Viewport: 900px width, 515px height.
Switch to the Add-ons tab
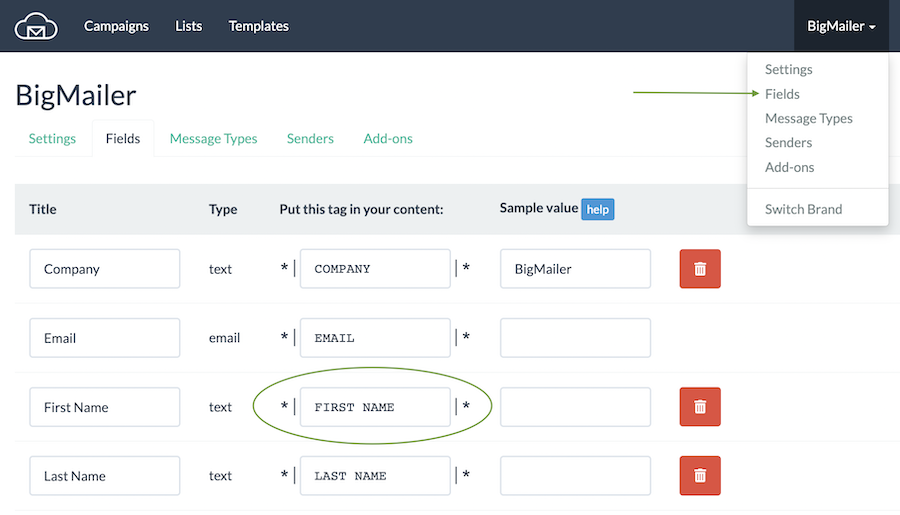[388, 138]
